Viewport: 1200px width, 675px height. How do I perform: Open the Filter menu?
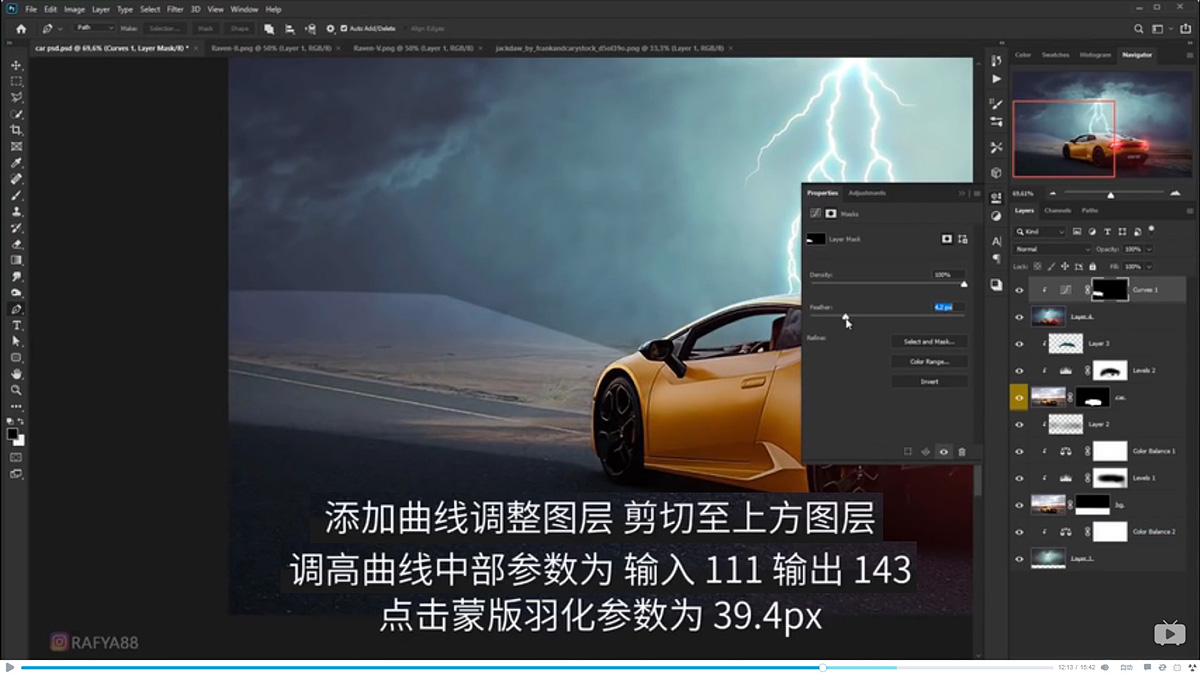[x=174, y=8]
